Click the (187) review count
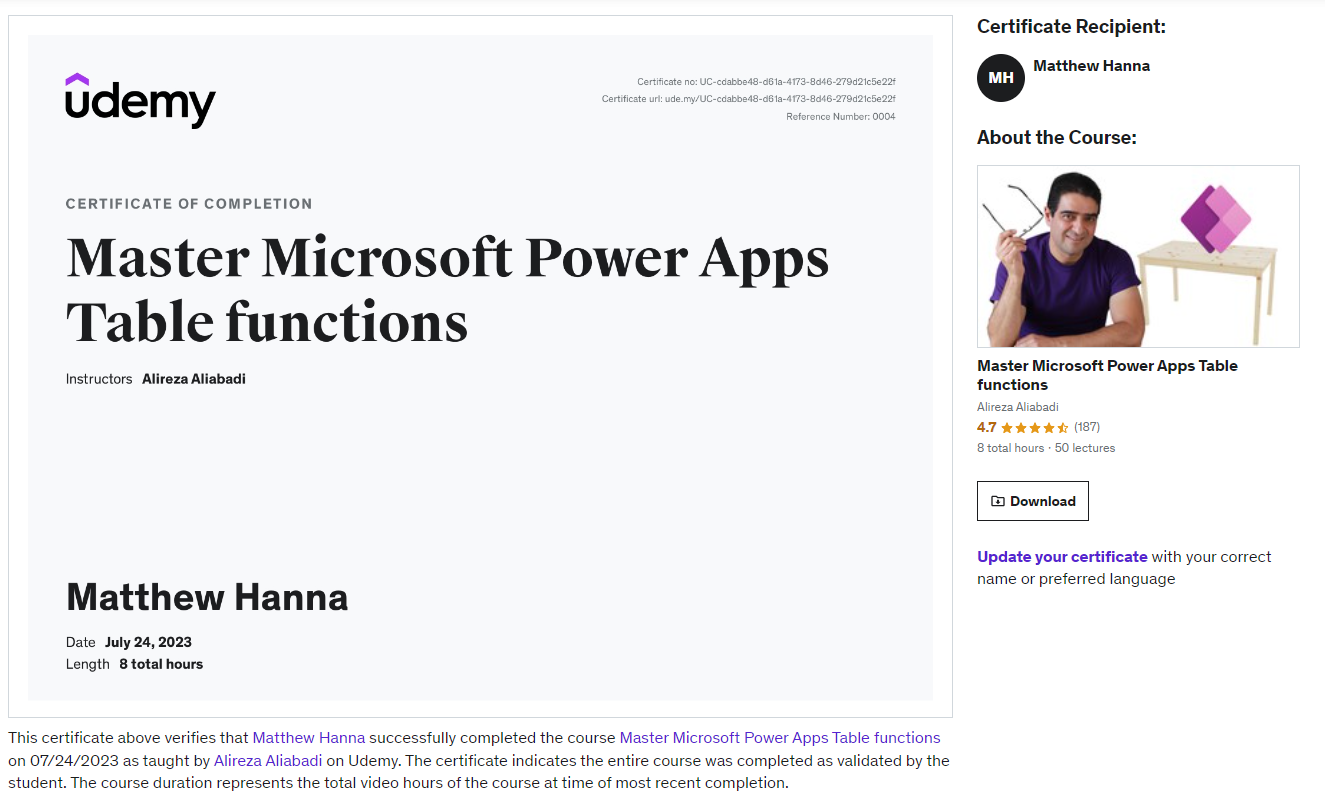Image resolution: width=1325 pixels, height=810 pixels. click(x=1087, y=427)
